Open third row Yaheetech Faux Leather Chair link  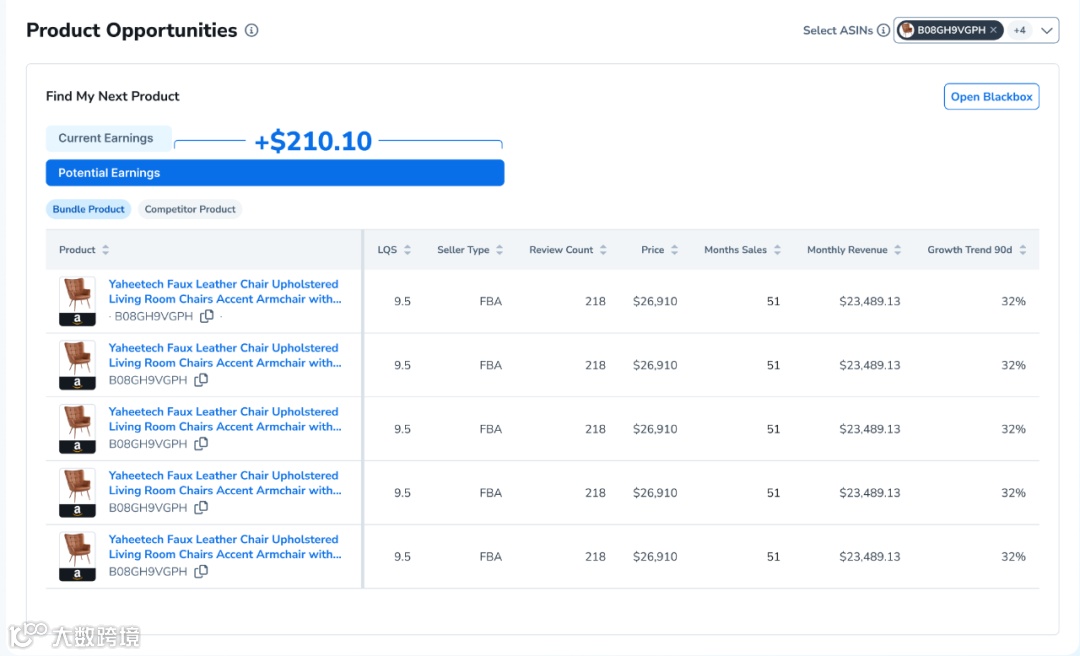click(225, 419)
